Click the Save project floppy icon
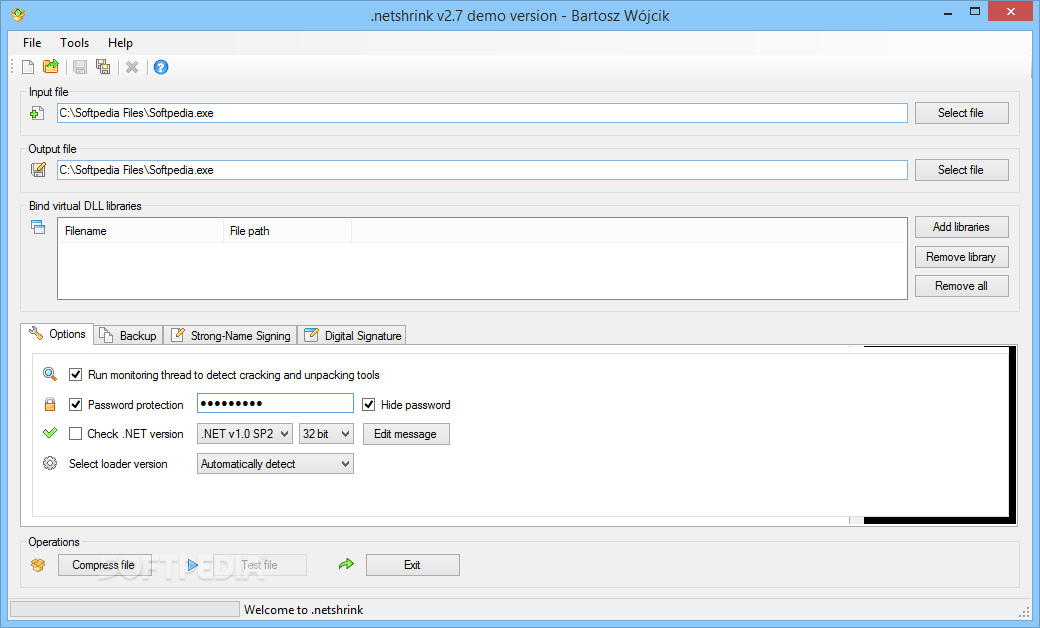The image size is (1040, 628). 80,67
